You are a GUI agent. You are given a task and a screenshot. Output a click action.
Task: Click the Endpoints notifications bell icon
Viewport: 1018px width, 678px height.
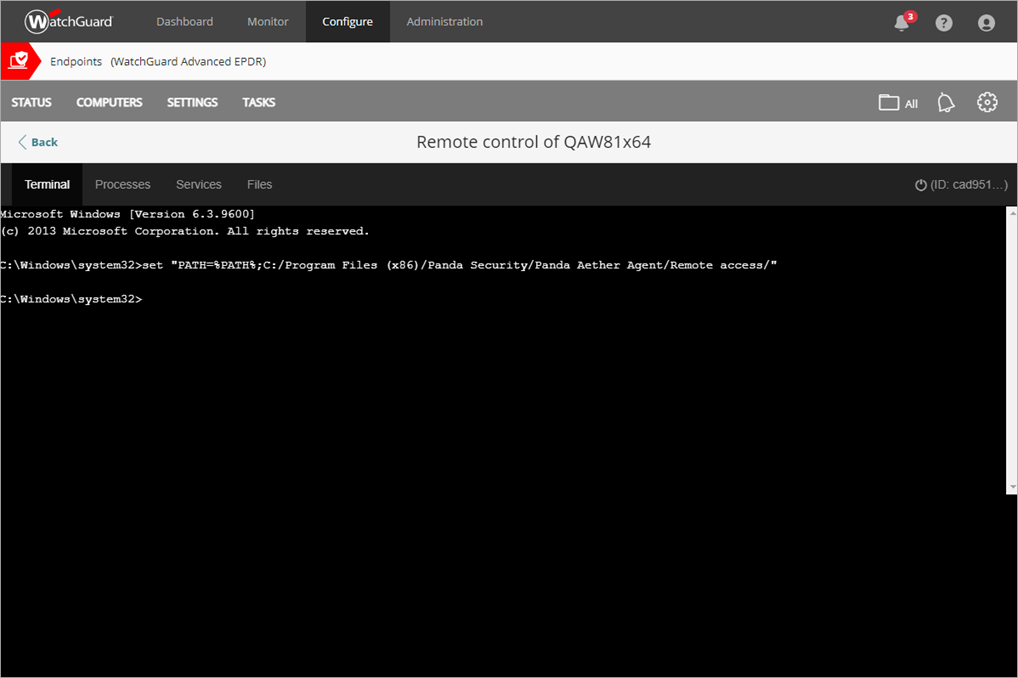click(x=945, y=101)
